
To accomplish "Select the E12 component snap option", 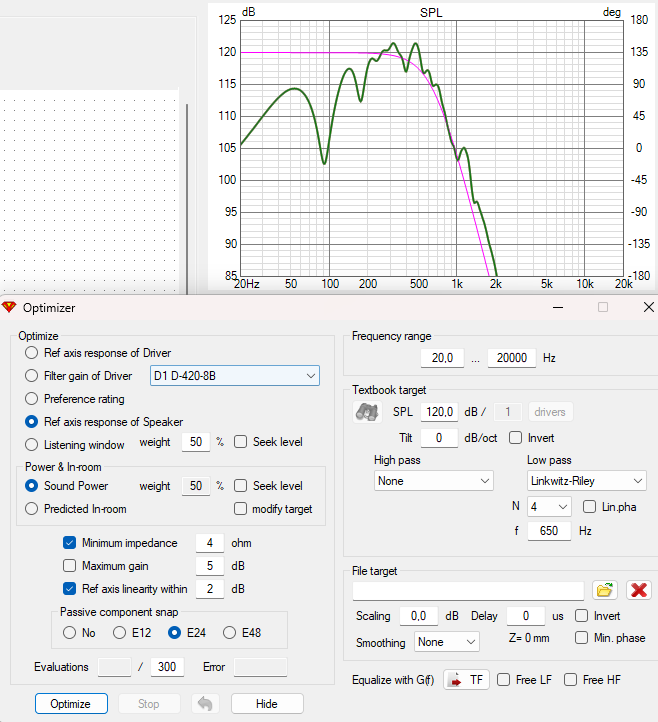I will (119, 633).
